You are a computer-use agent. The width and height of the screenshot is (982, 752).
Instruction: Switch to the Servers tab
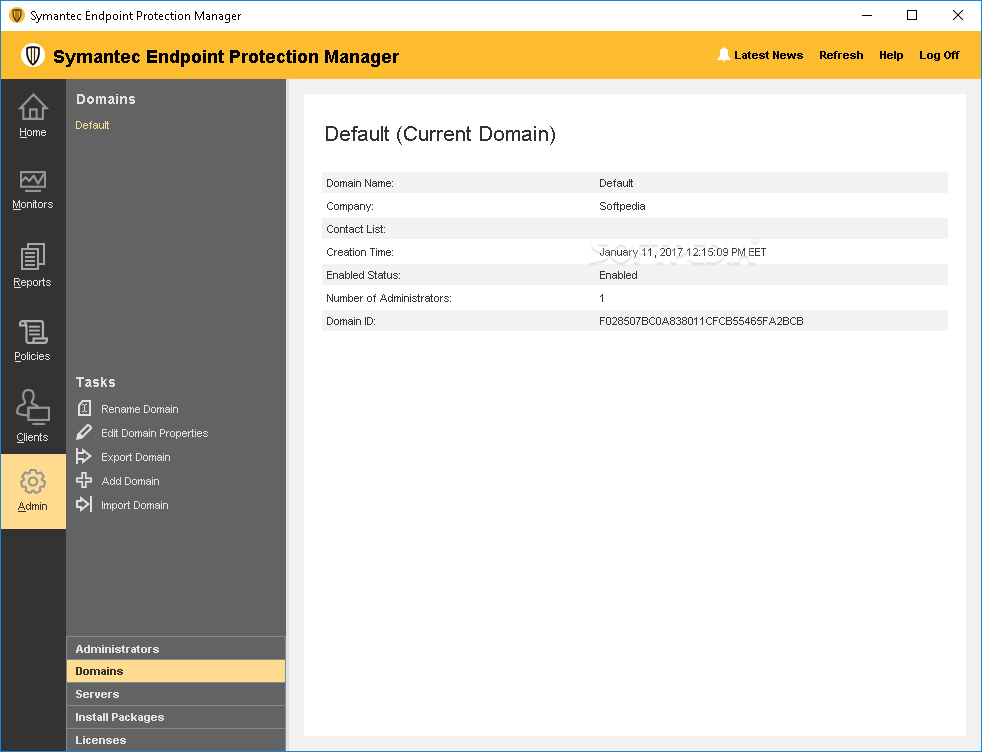point(176,694)
